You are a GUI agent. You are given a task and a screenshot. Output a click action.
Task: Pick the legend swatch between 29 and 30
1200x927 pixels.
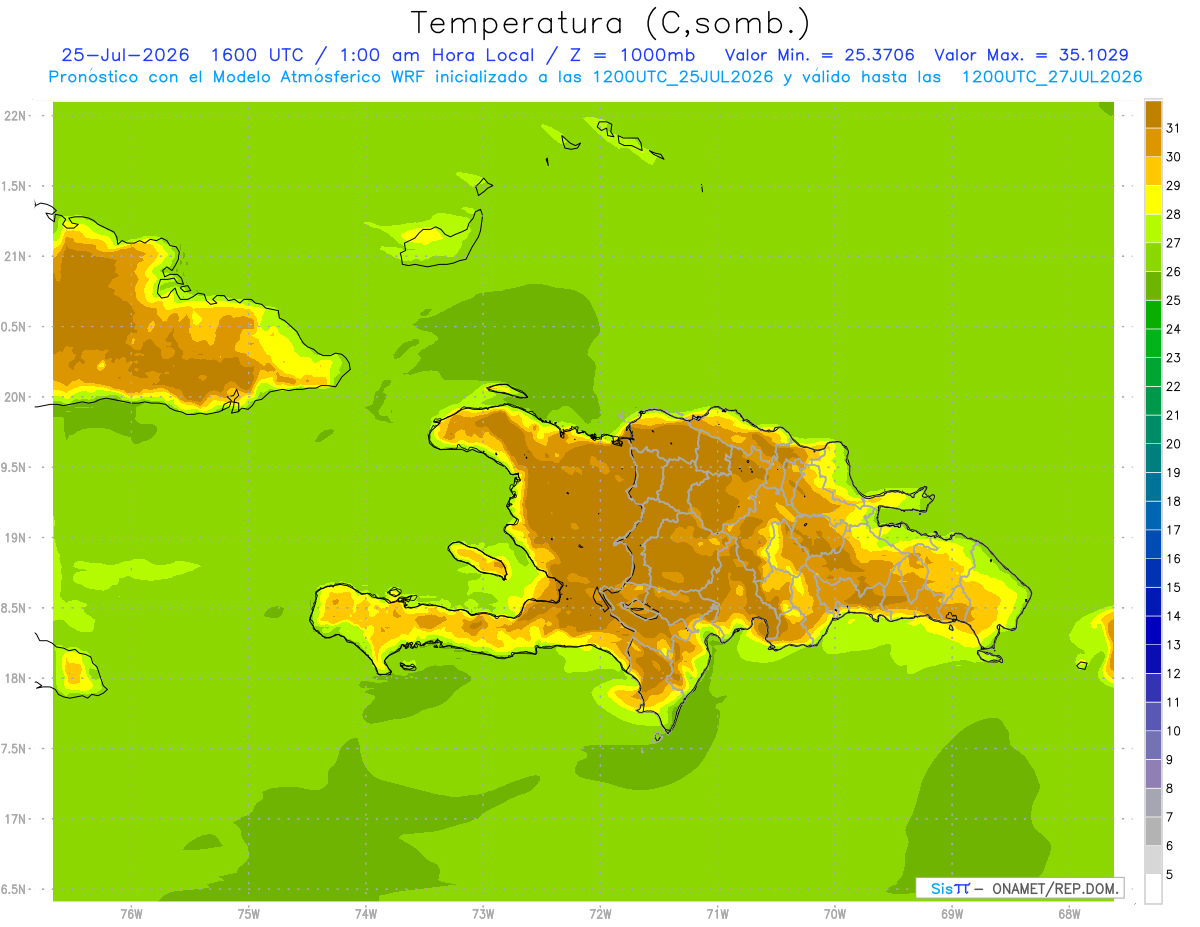1153,171
